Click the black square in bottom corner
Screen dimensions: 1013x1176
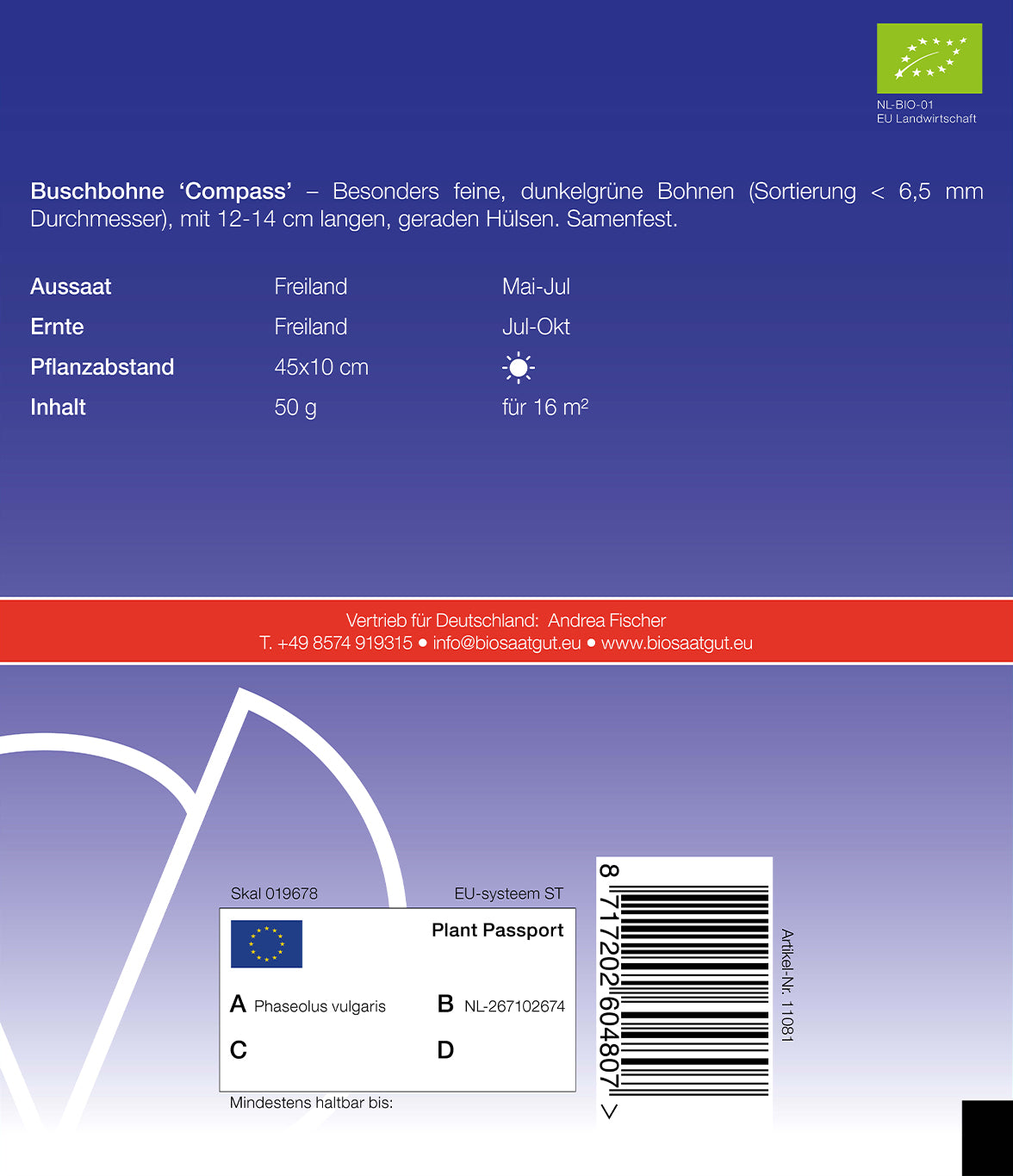(x=987, y=1137)
